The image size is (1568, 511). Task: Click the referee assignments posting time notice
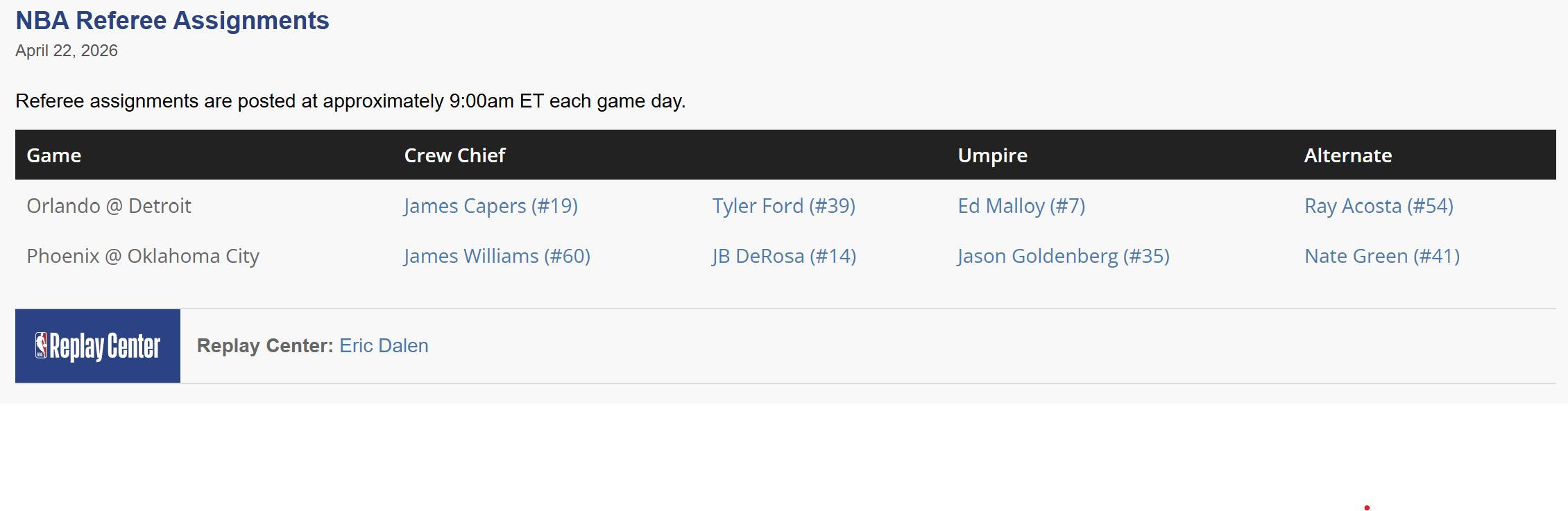pos(350,101)
